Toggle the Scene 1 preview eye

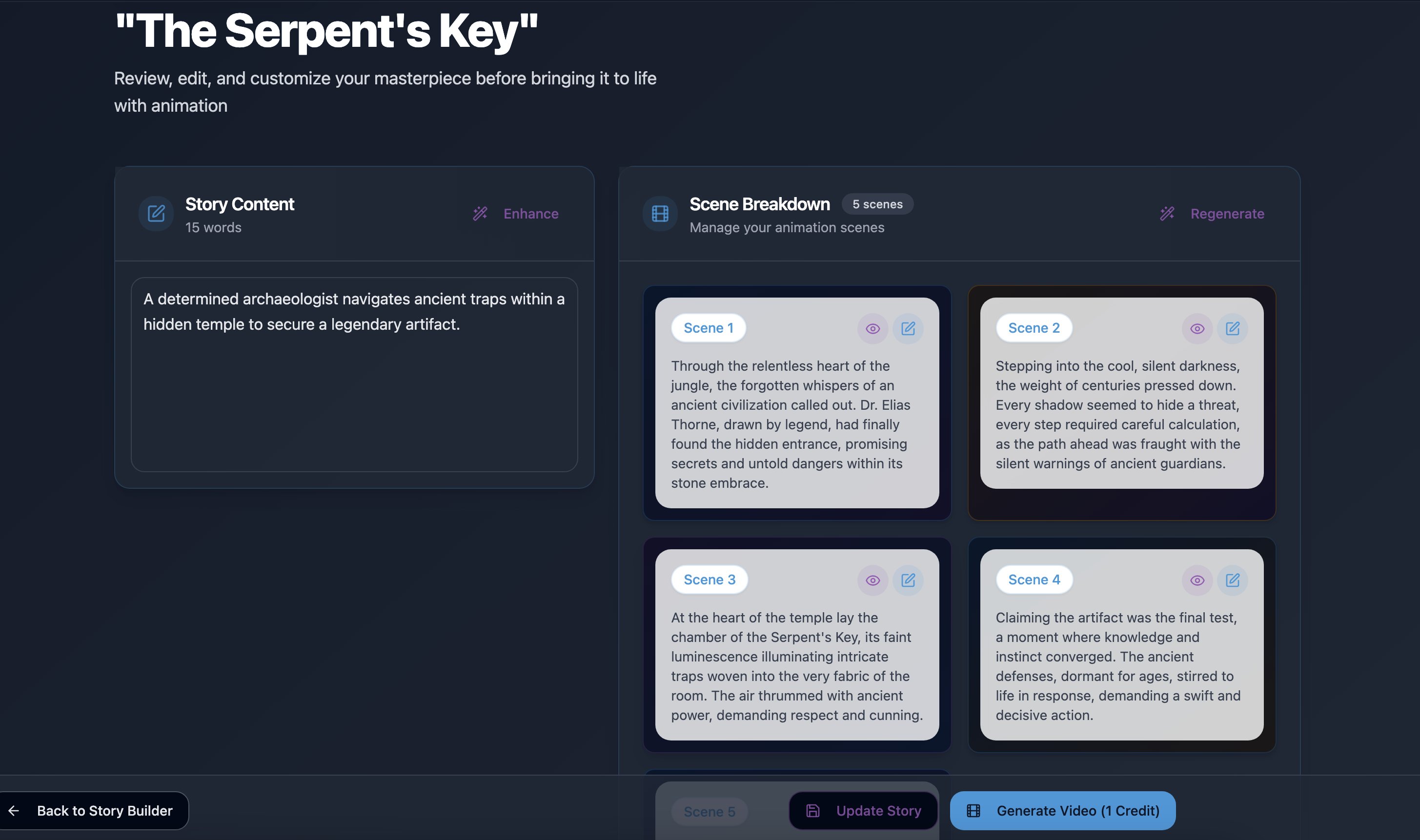pyautogui.click(x=872, y=328)
